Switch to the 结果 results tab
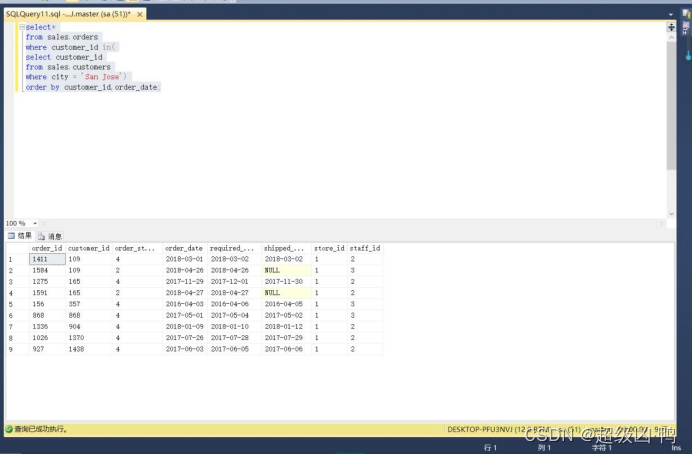Viewport: 692px width, 454px height. coord(20,236)
